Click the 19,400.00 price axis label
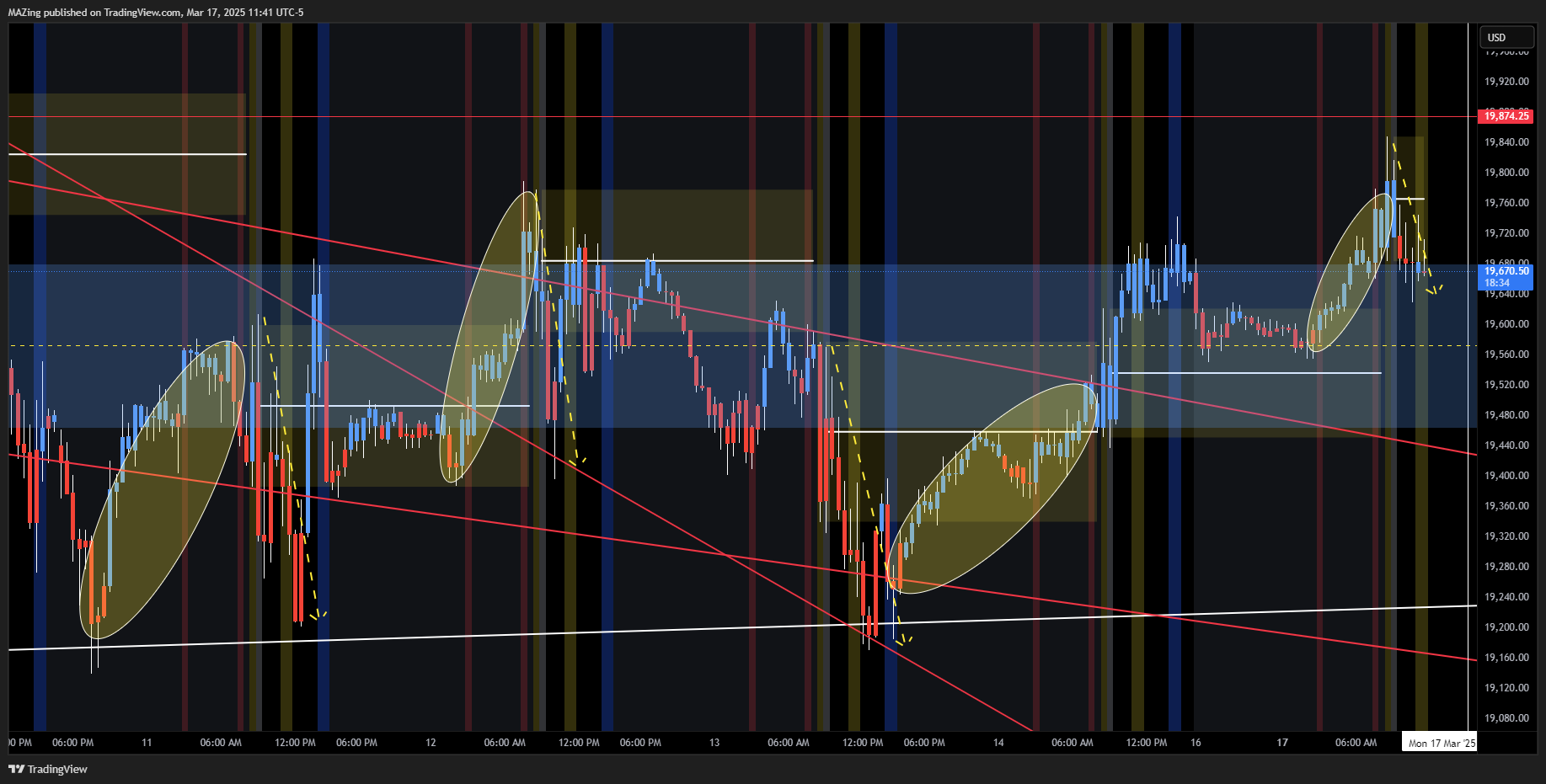The height and width of the screenshot is (784, 1546). 1506,476
